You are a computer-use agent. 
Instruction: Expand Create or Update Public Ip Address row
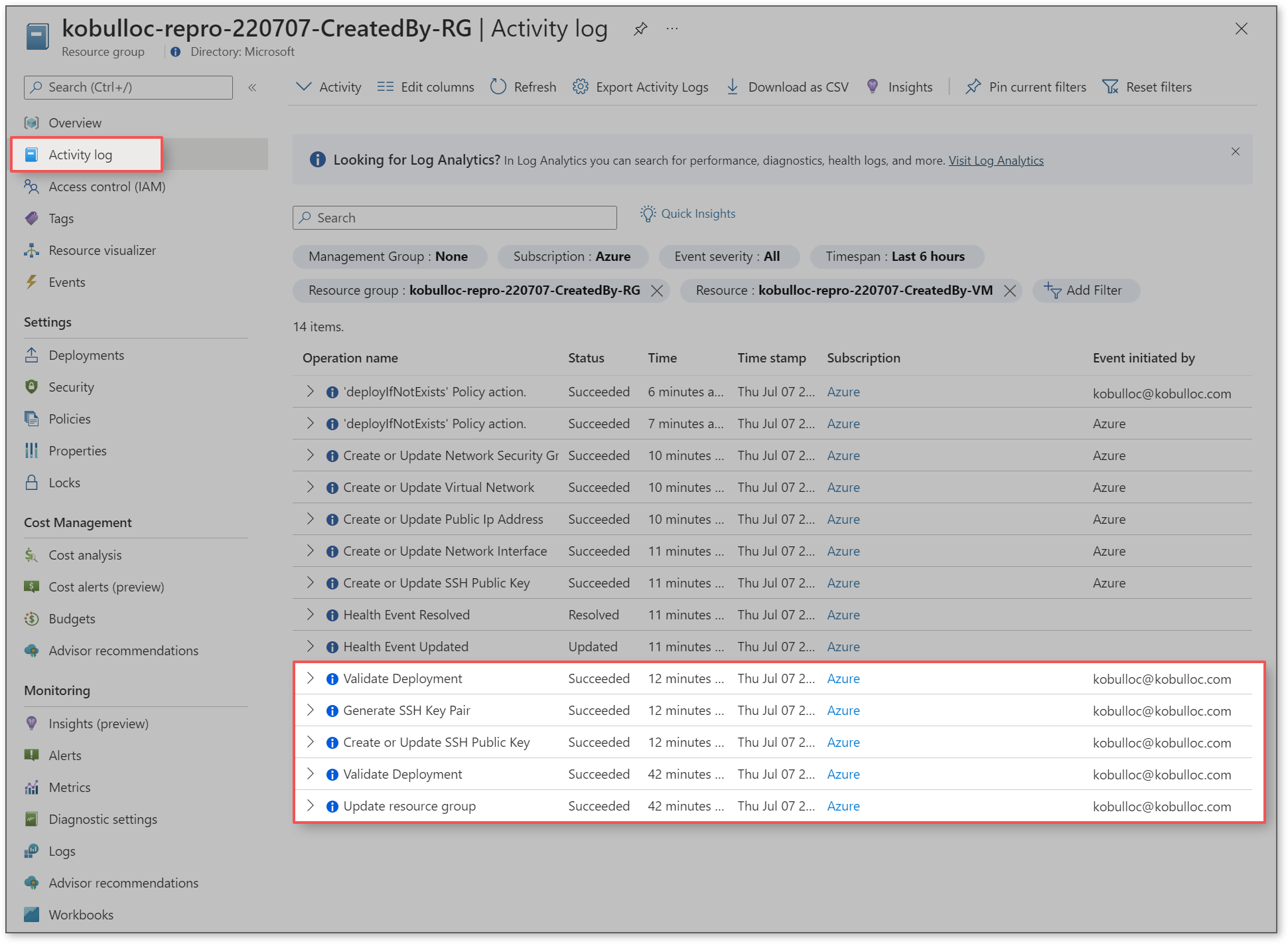310,519
